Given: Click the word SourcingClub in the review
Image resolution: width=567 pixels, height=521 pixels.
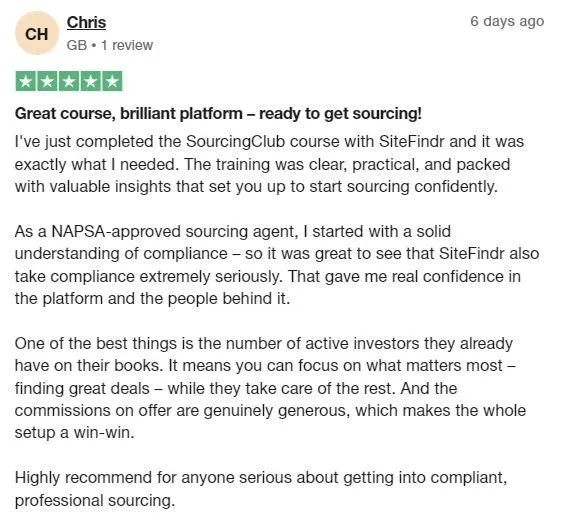Looking at the screenshot, I should [x=235, y=142].
